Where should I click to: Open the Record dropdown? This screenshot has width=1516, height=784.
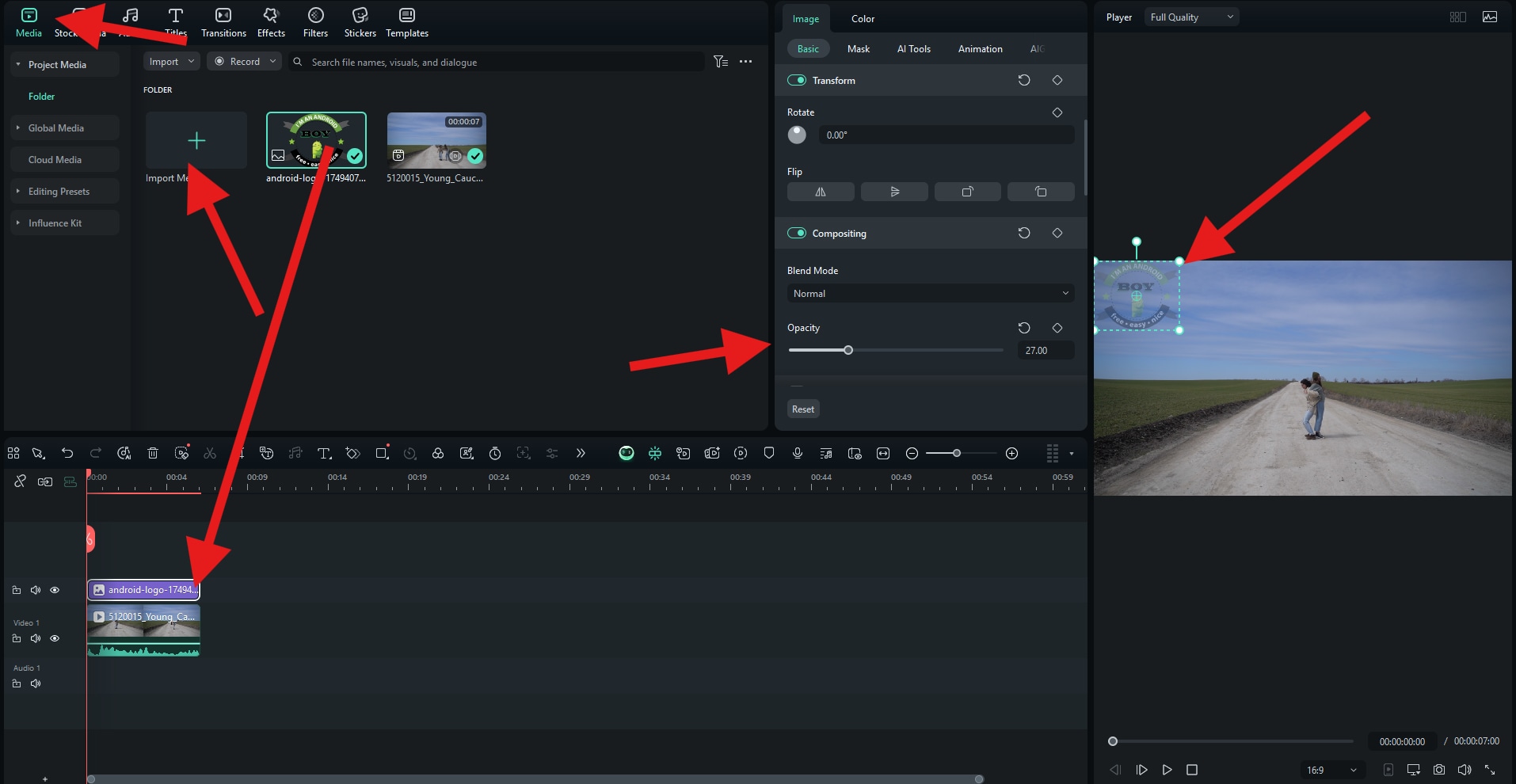pyautogui.click(x=244, y=61)
